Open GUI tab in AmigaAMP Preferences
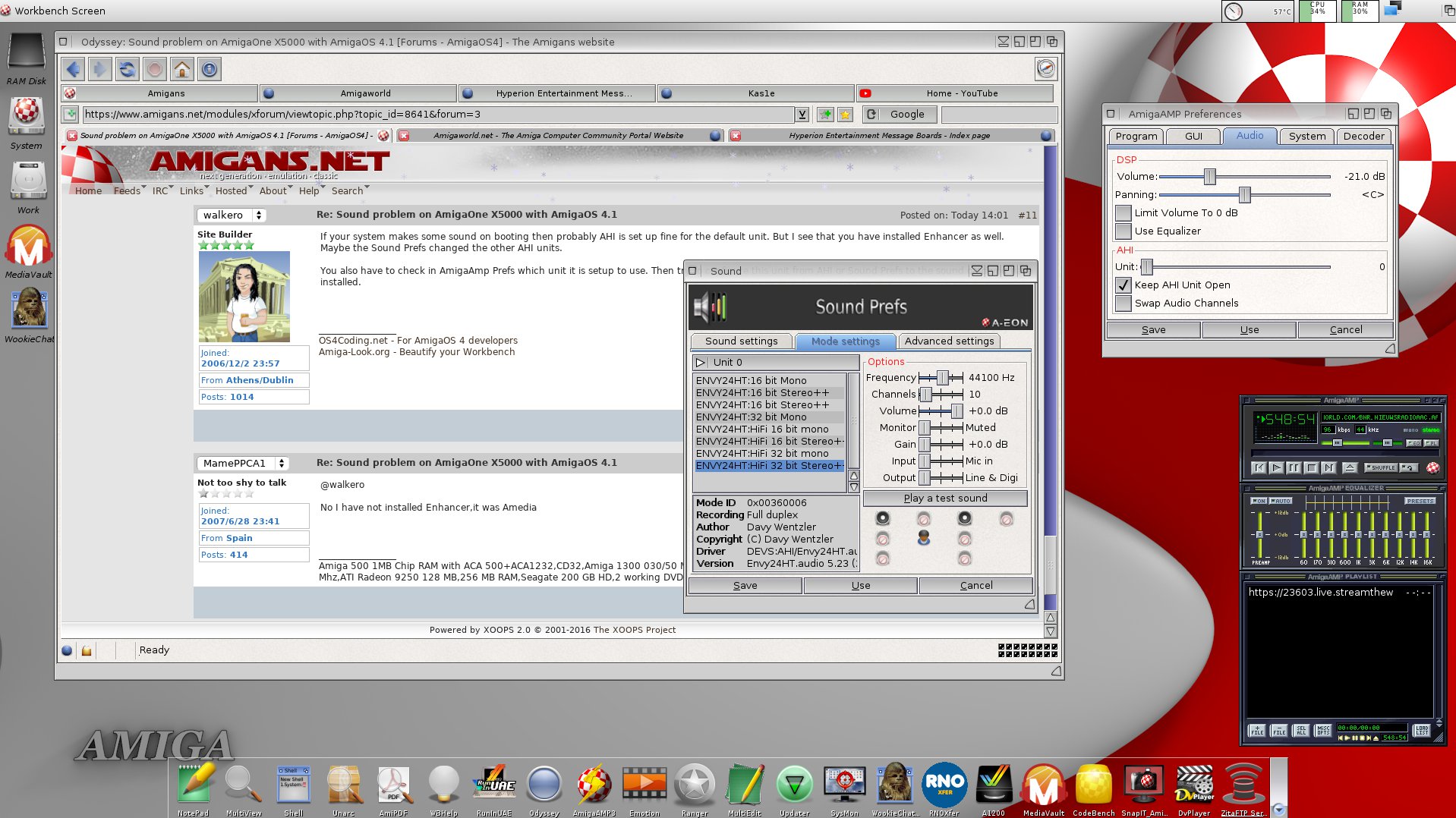Screen dimensions: 1456x818 [1193, 137]
